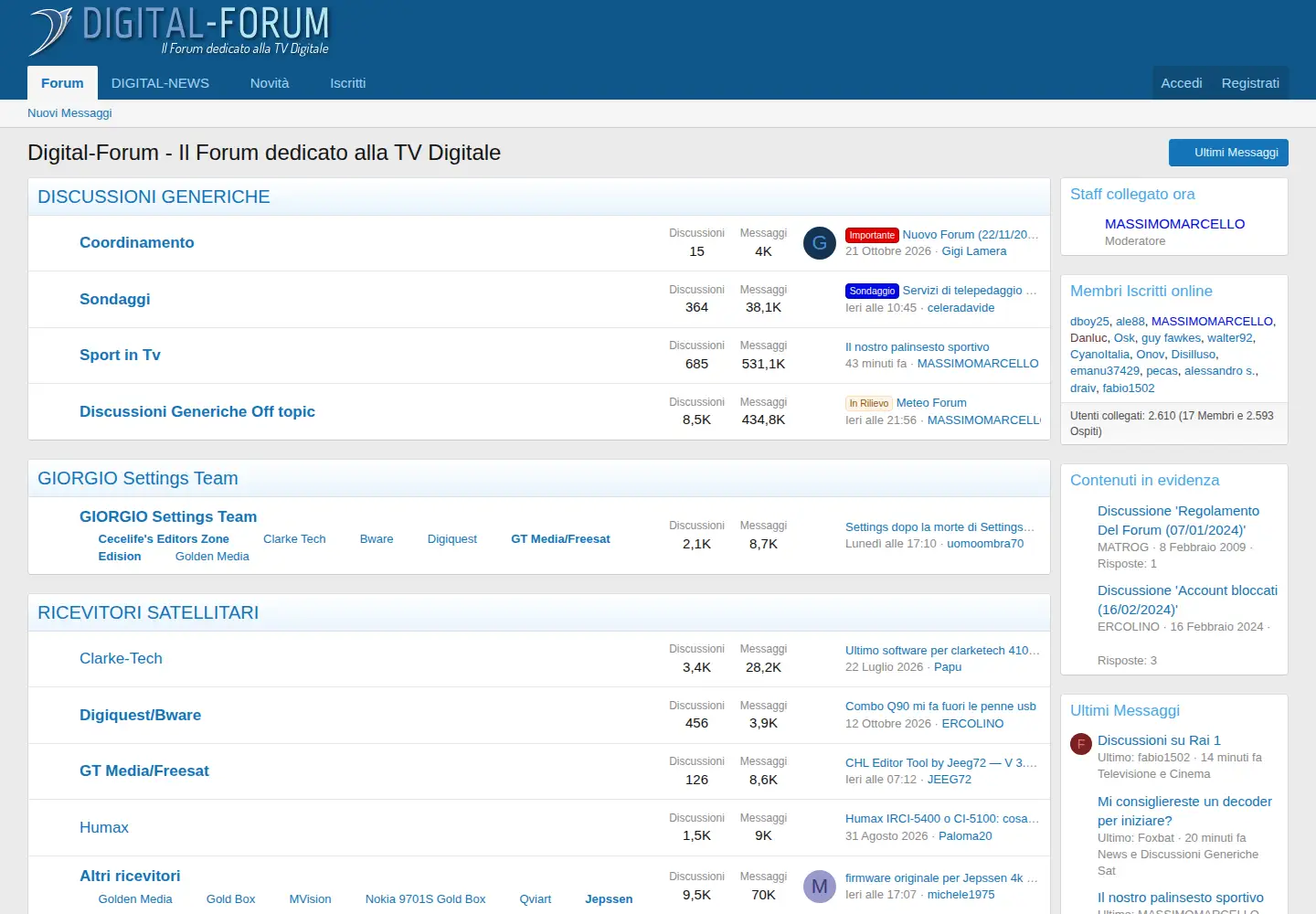
Task: Open the M avatar in Altri ricevitori row
Action: 820,887
